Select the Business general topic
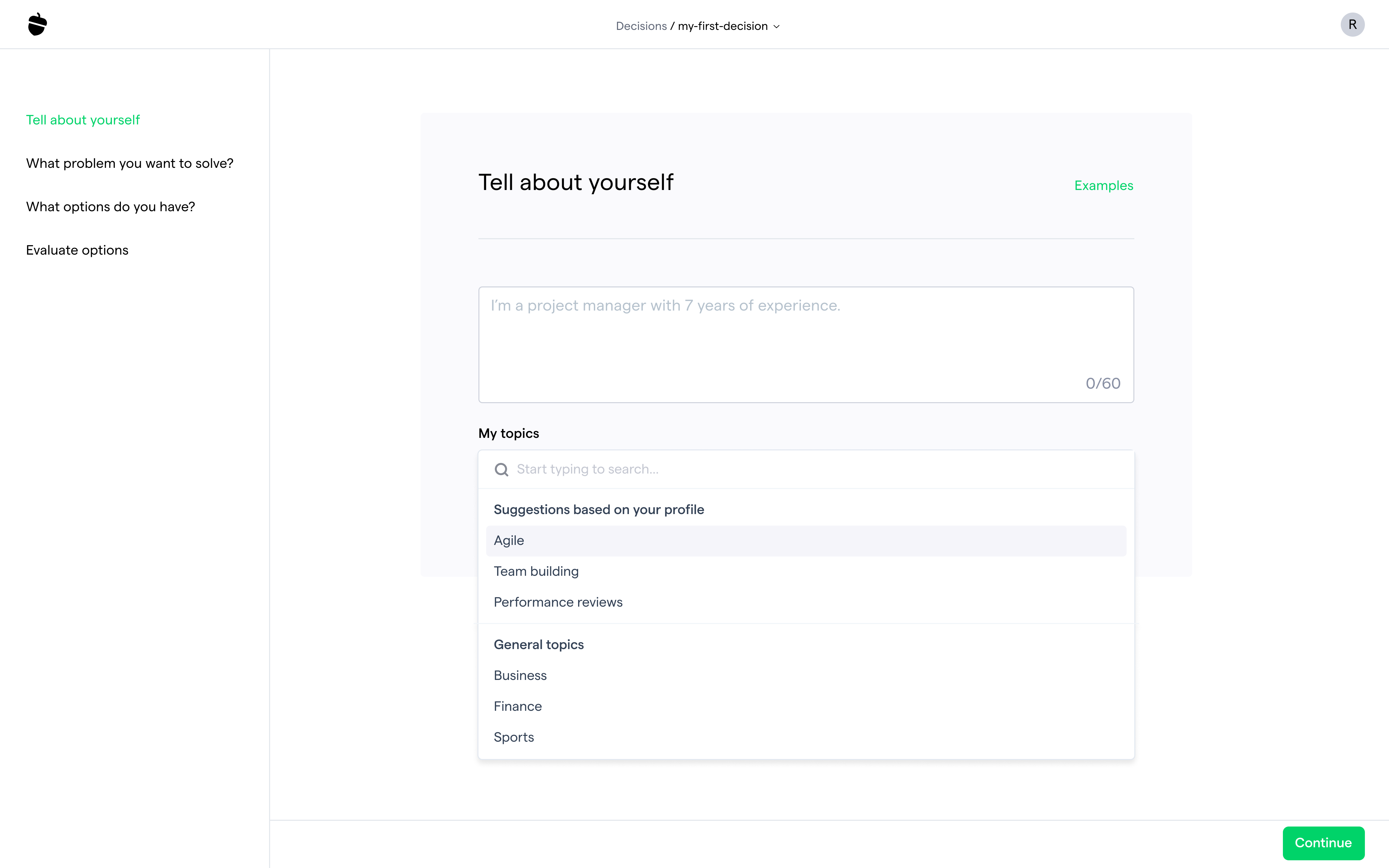The width and height of the screenshot is (1389, 868). click(806, 675)
